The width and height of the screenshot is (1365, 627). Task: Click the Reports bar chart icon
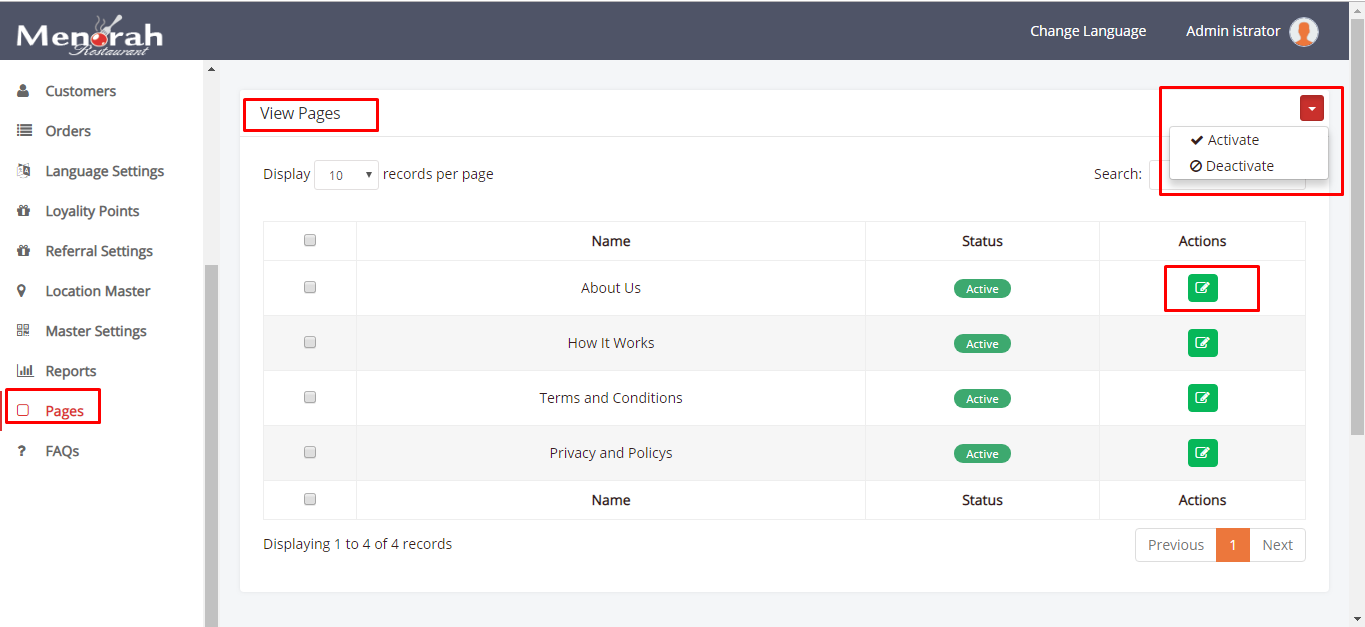click(25, 371)
